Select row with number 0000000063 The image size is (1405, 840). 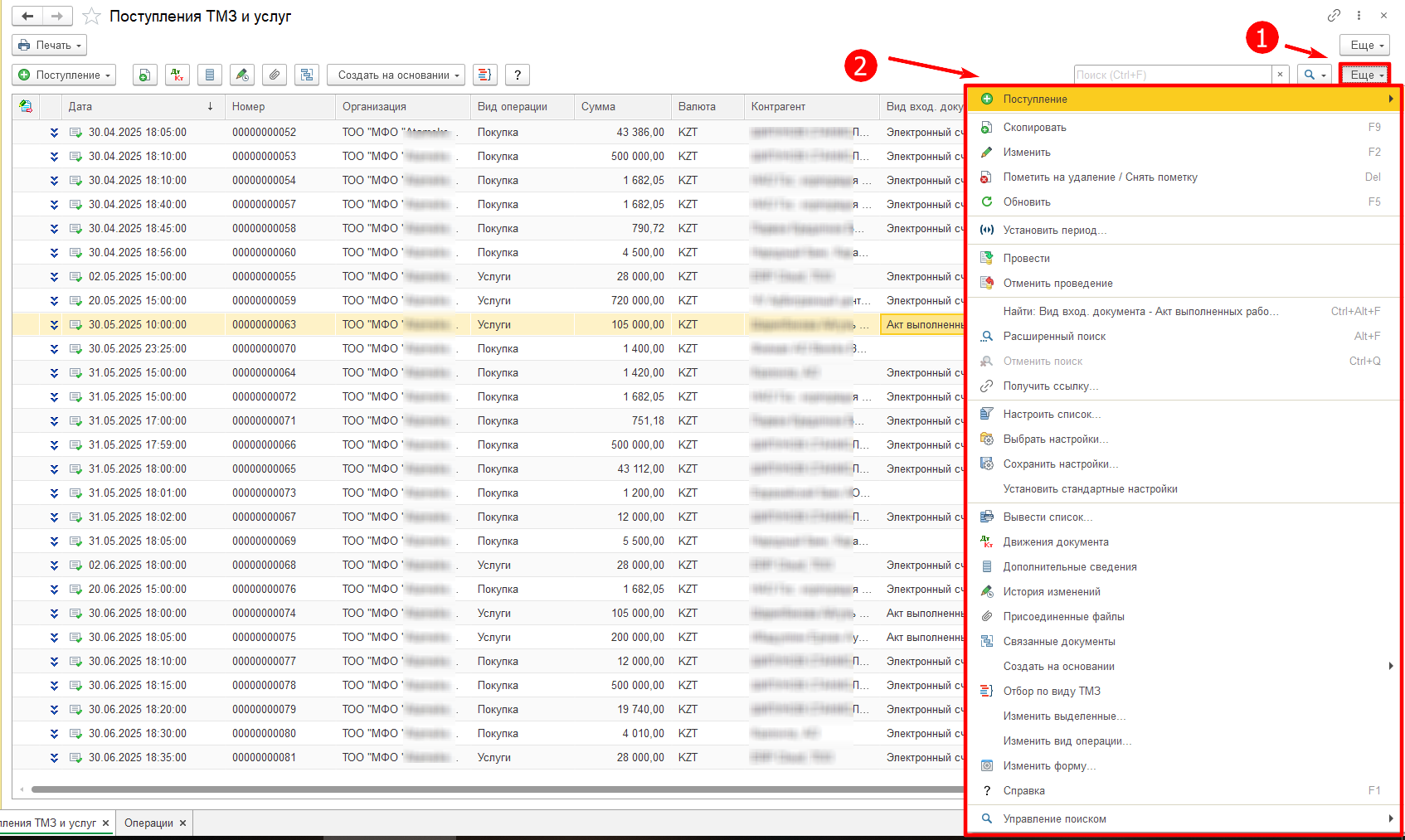click(x=488, y=324)
